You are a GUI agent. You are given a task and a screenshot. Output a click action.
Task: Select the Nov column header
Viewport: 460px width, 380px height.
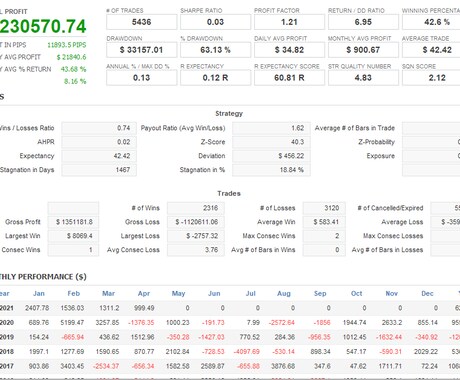391,294
